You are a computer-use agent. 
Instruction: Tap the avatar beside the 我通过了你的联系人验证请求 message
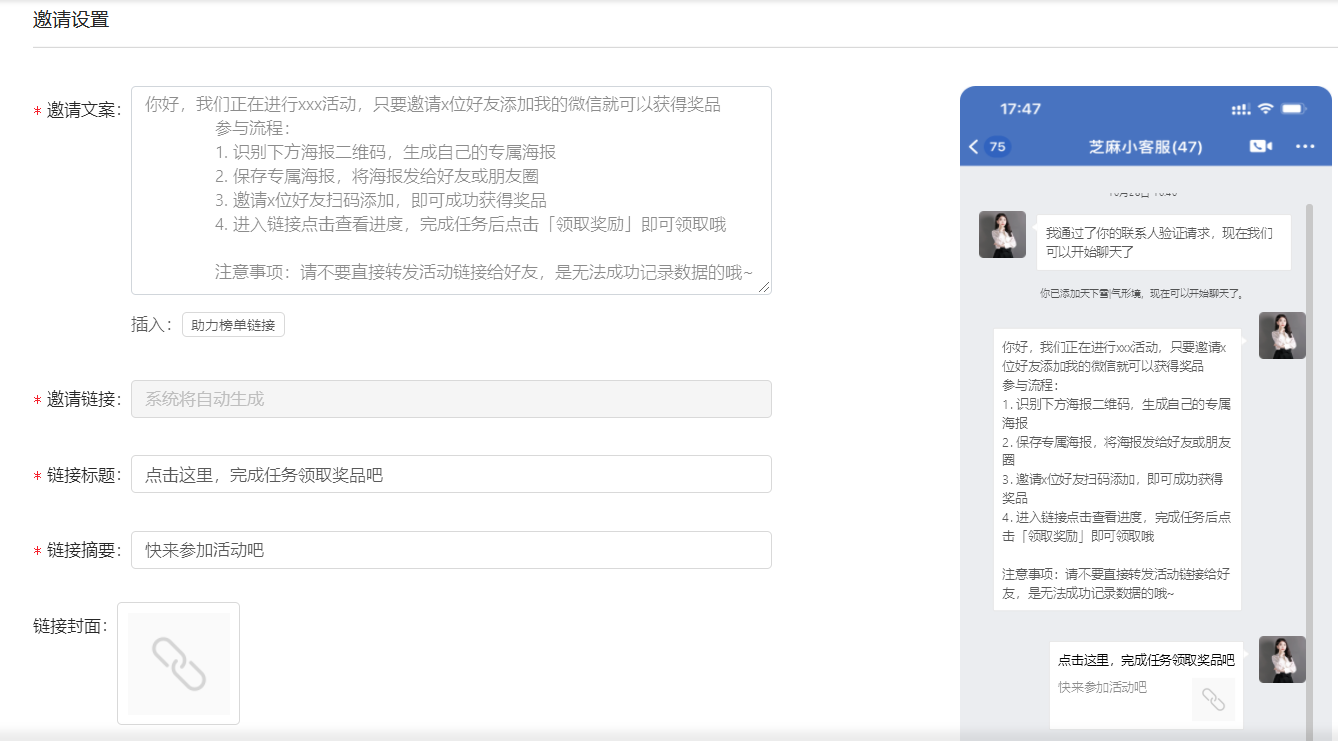(1002, 235)
